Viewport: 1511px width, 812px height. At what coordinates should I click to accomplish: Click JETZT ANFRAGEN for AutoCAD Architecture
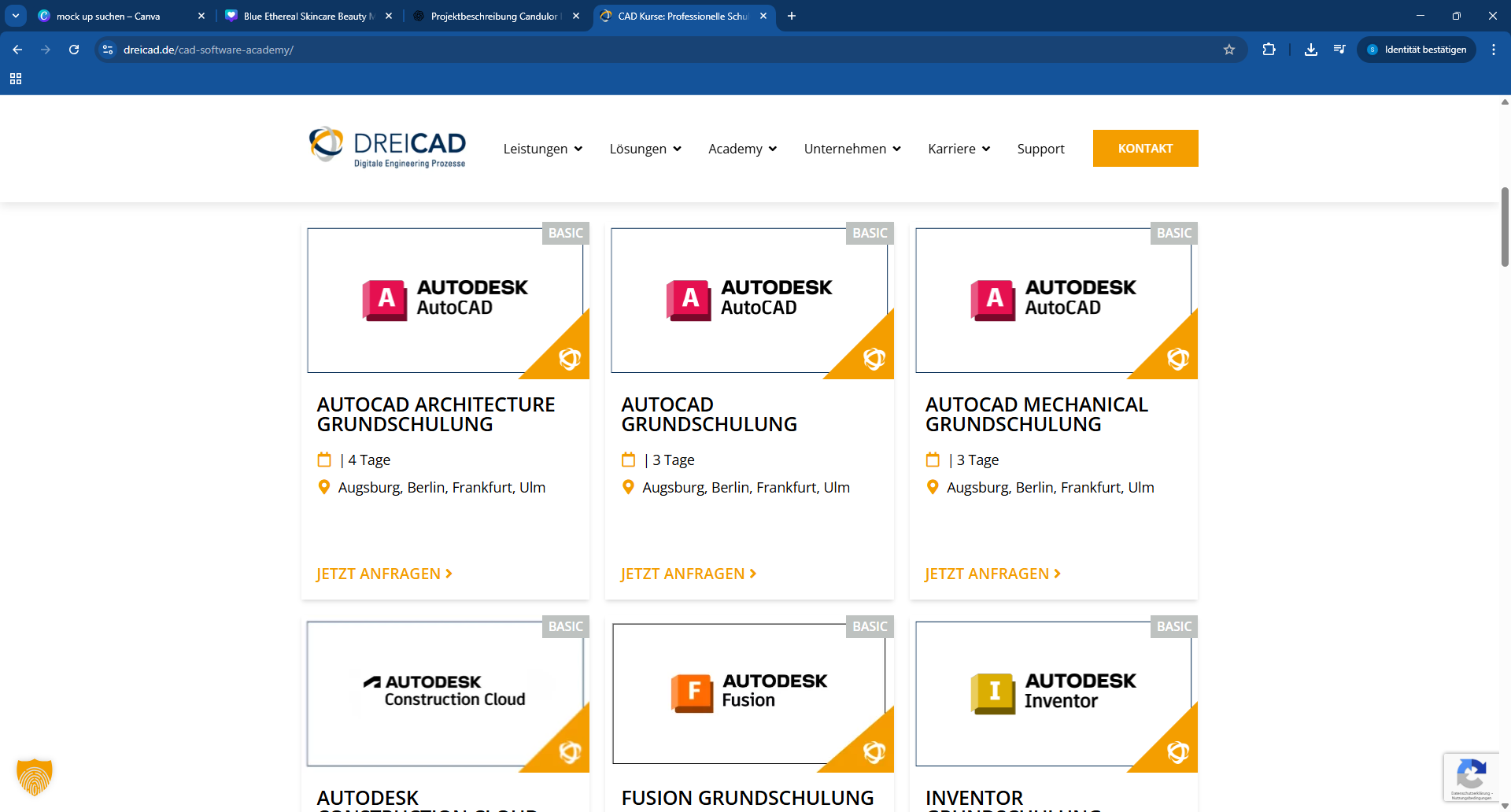384,574
